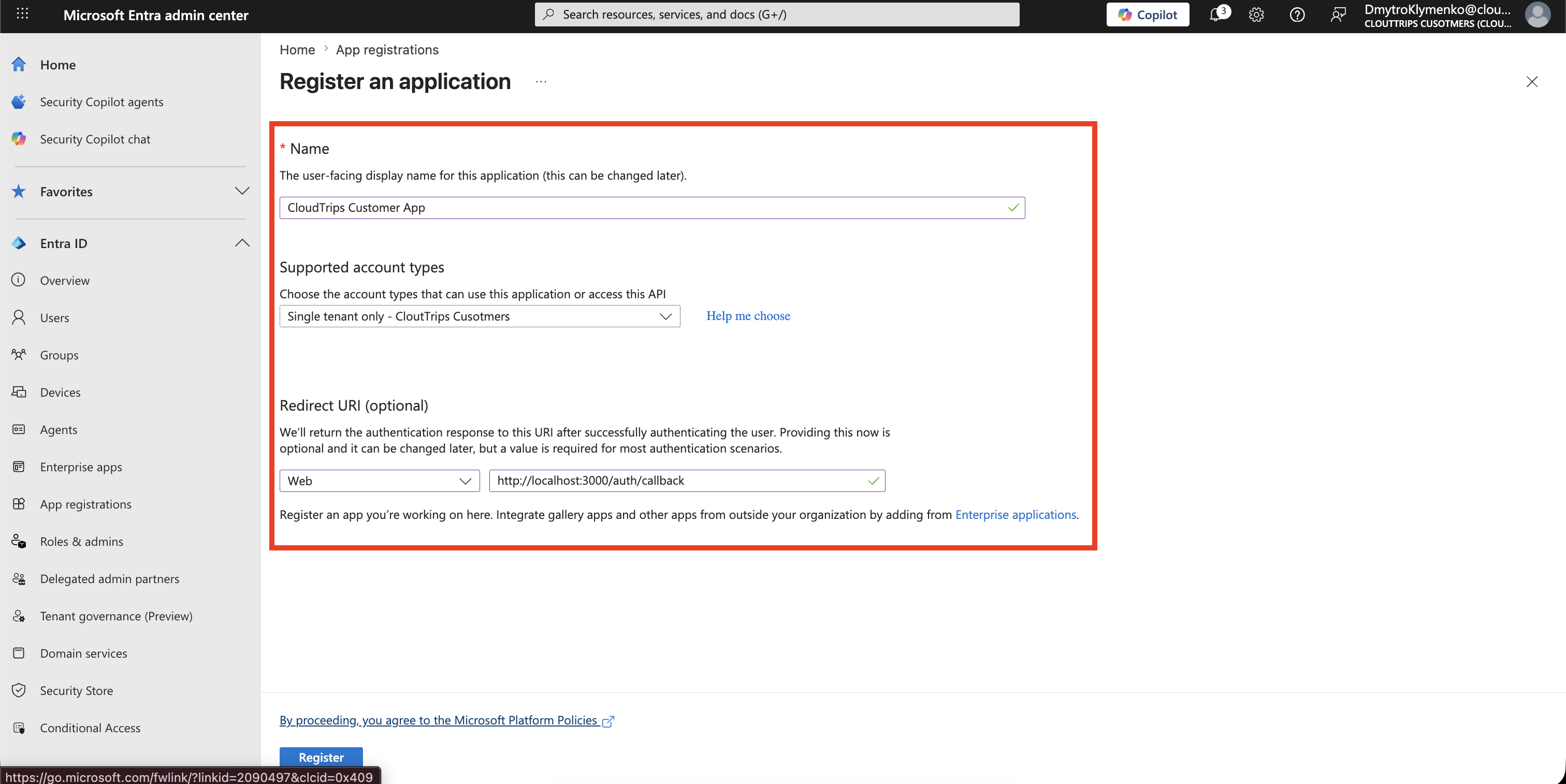The height and width of the screenshot is (784, 1566).
Task: Open the account avatar menu
Action: coord(1538,14)
